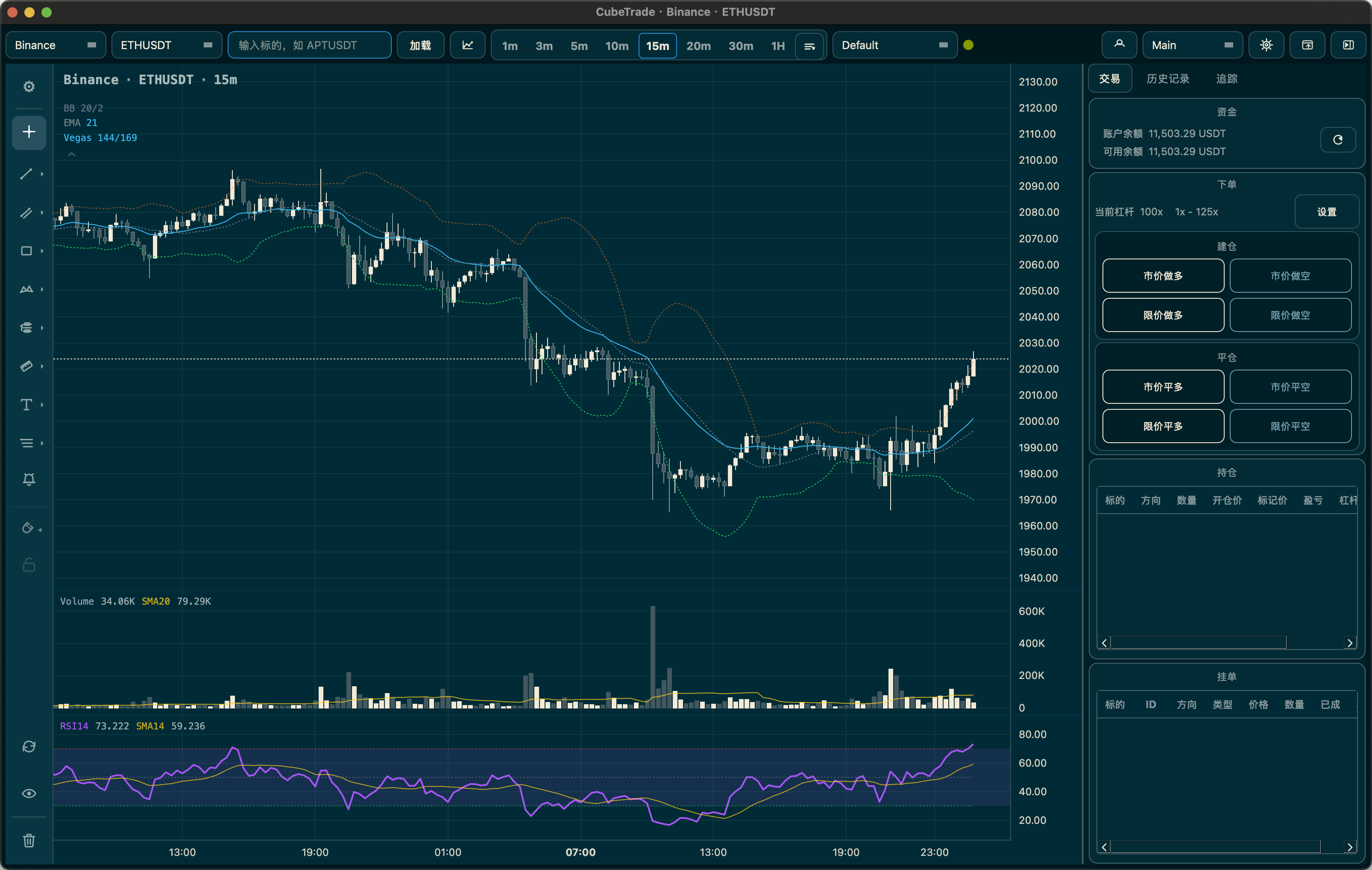The image size is (1372, 870).
Task: Open the Binance exchange dropdown
Action: [55, 45]
